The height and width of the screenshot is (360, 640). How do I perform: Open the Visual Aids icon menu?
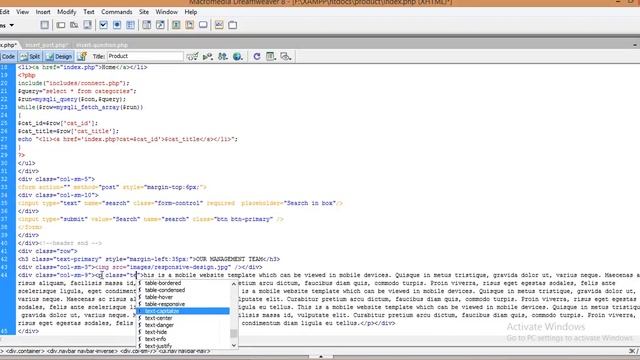coord(286,56)
